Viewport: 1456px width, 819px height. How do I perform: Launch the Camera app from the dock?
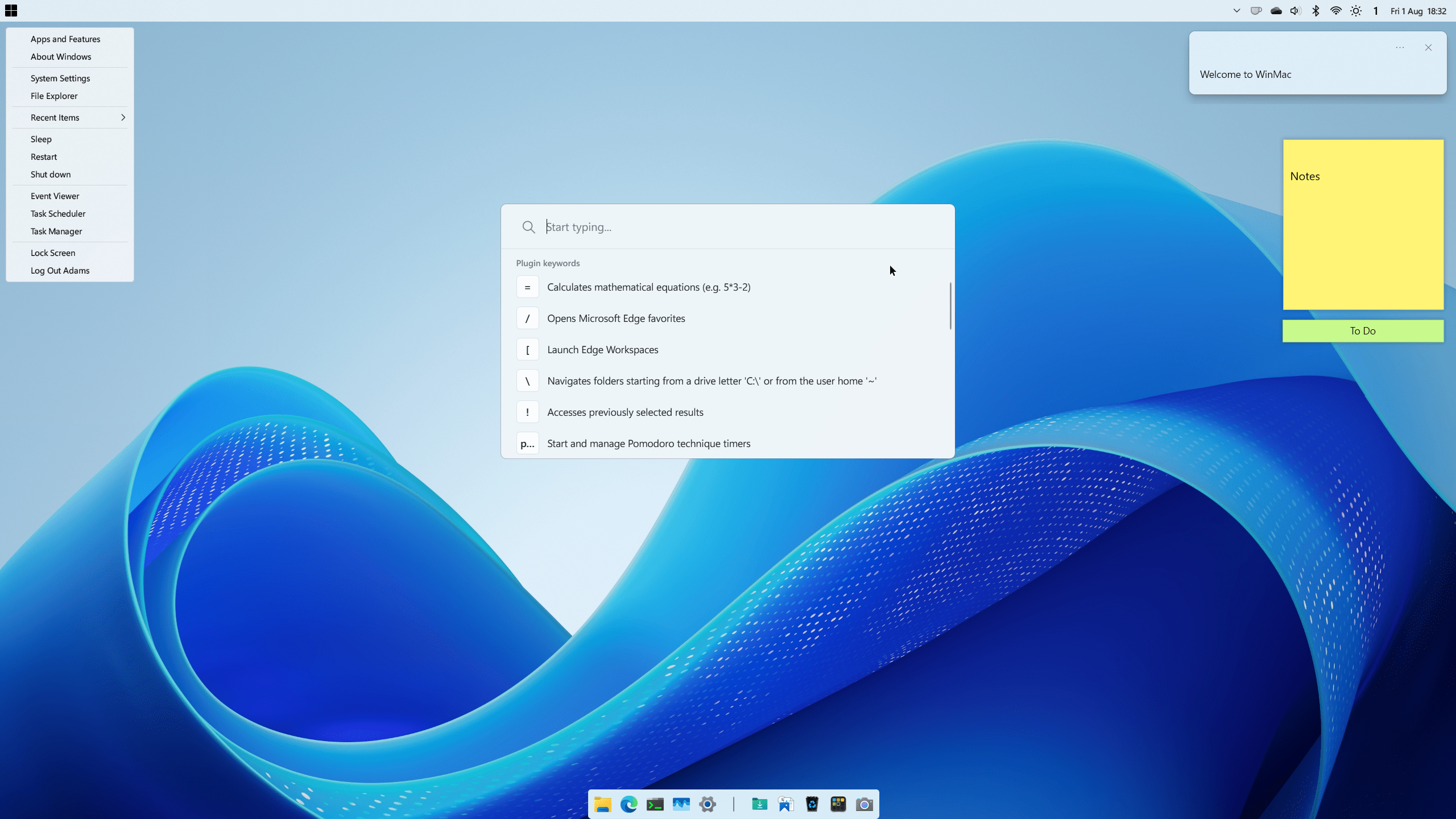864,804
